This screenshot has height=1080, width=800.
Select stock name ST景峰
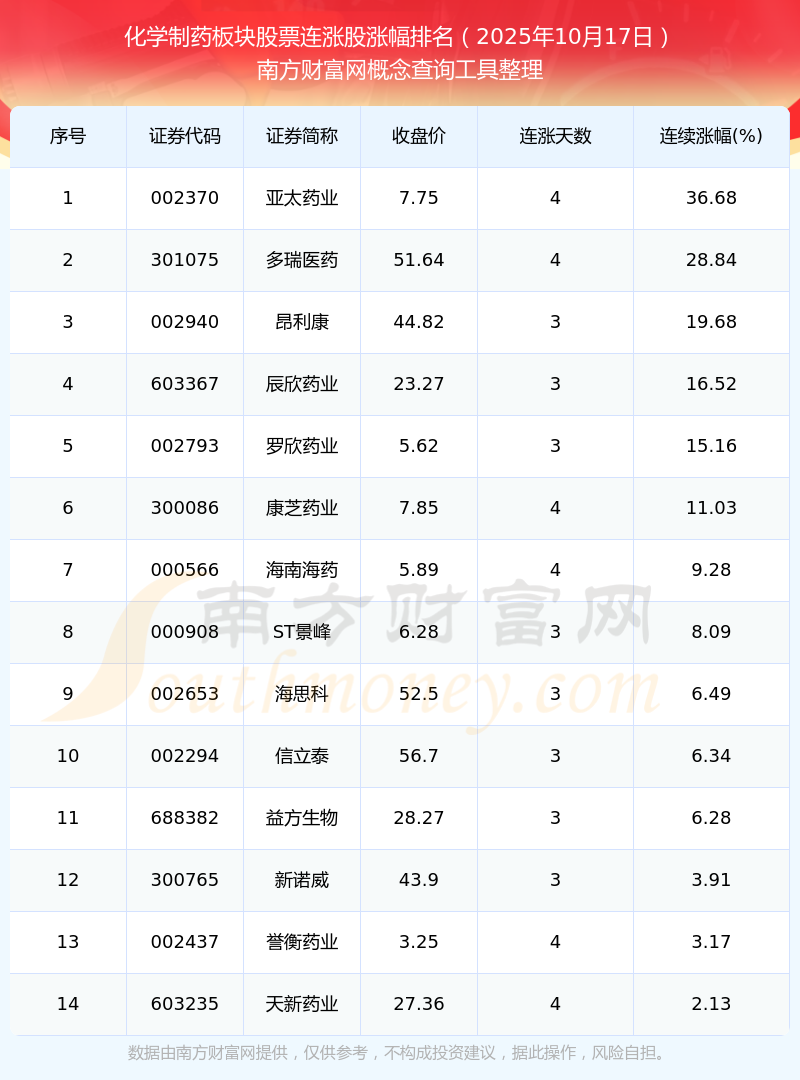coord(302,632)
